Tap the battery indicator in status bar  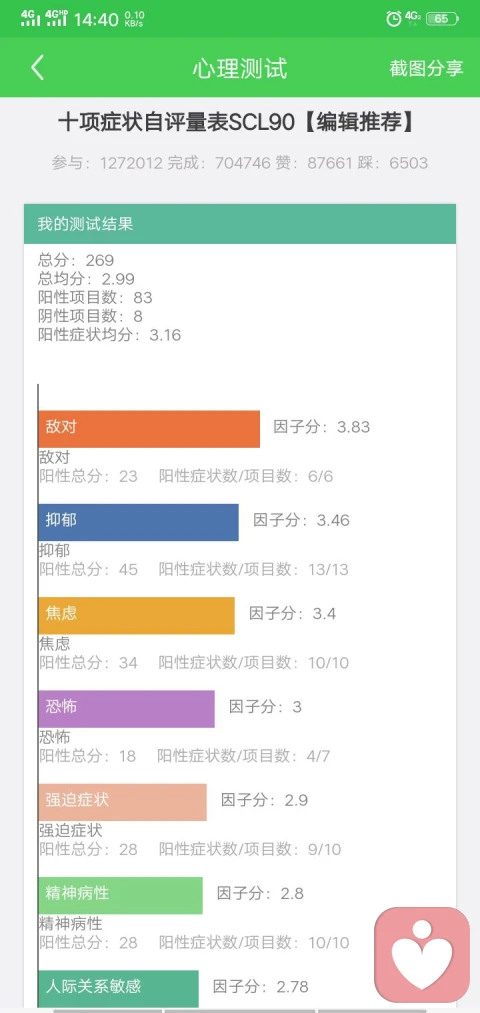[x=443, y=19]
